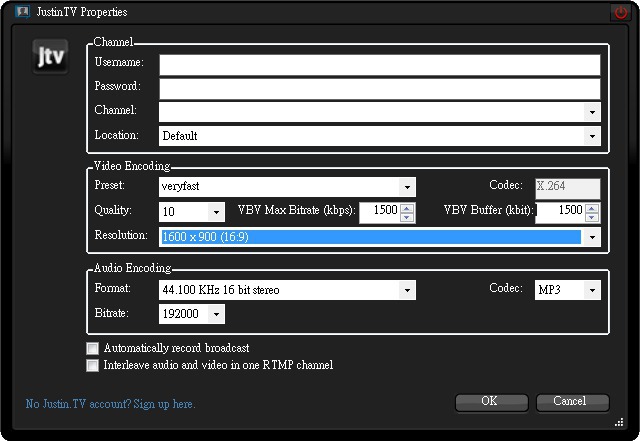The image size is (640, 441).
Task: Increase VBV Max Bitrate with up arrow
Action: pyautogui.click(x=407, y=208)
